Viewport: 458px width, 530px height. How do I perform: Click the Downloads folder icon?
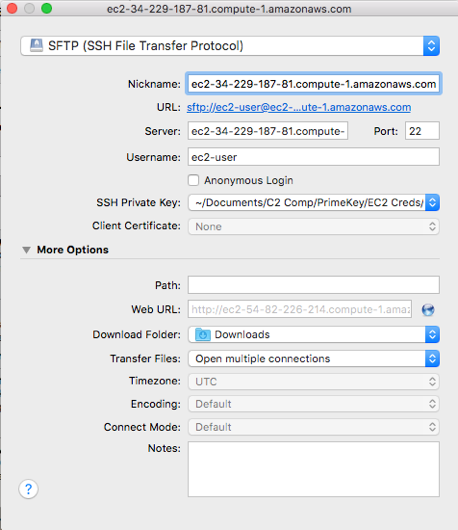coord(203,335)
